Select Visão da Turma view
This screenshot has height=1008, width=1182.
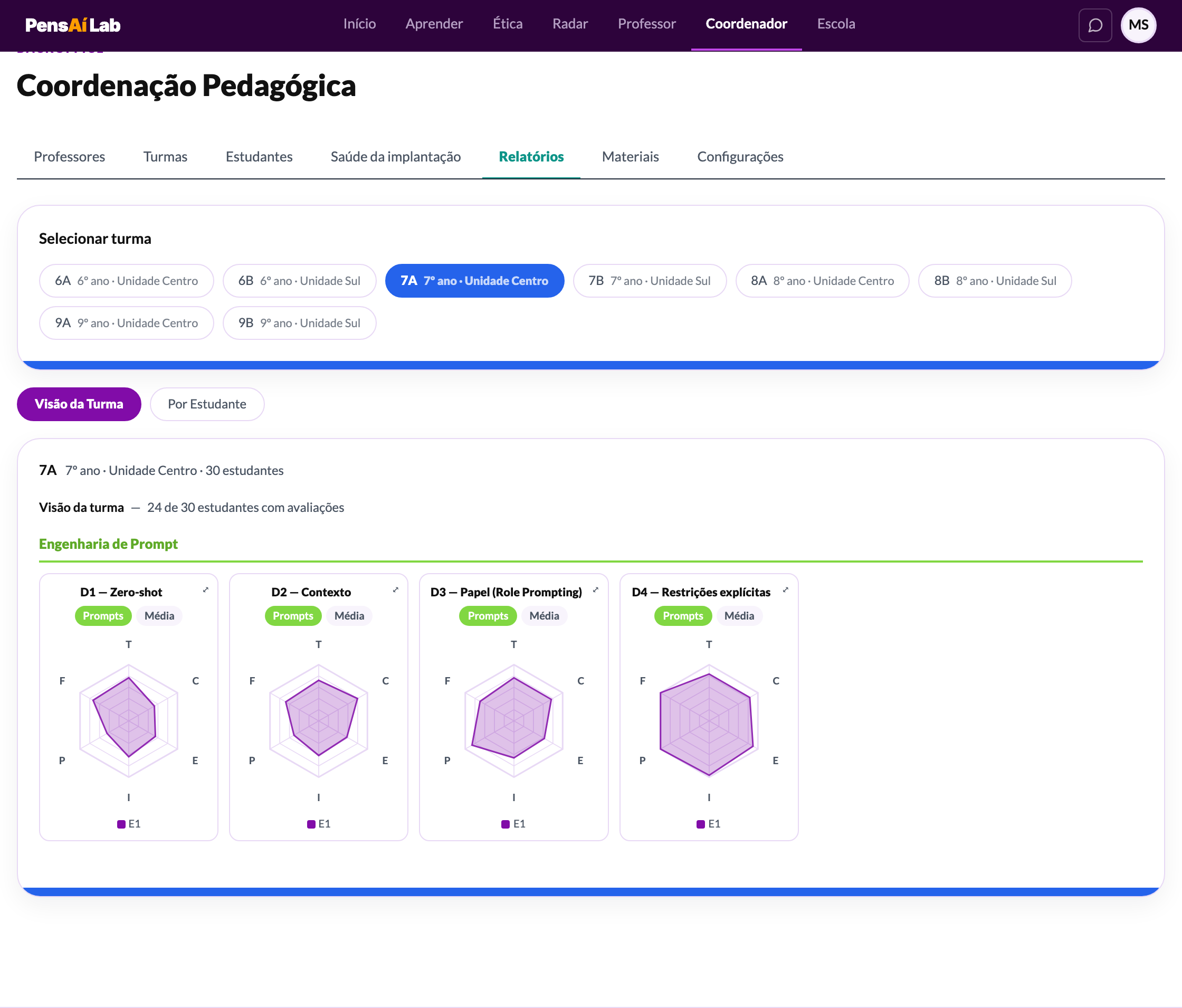coord(79,404)
